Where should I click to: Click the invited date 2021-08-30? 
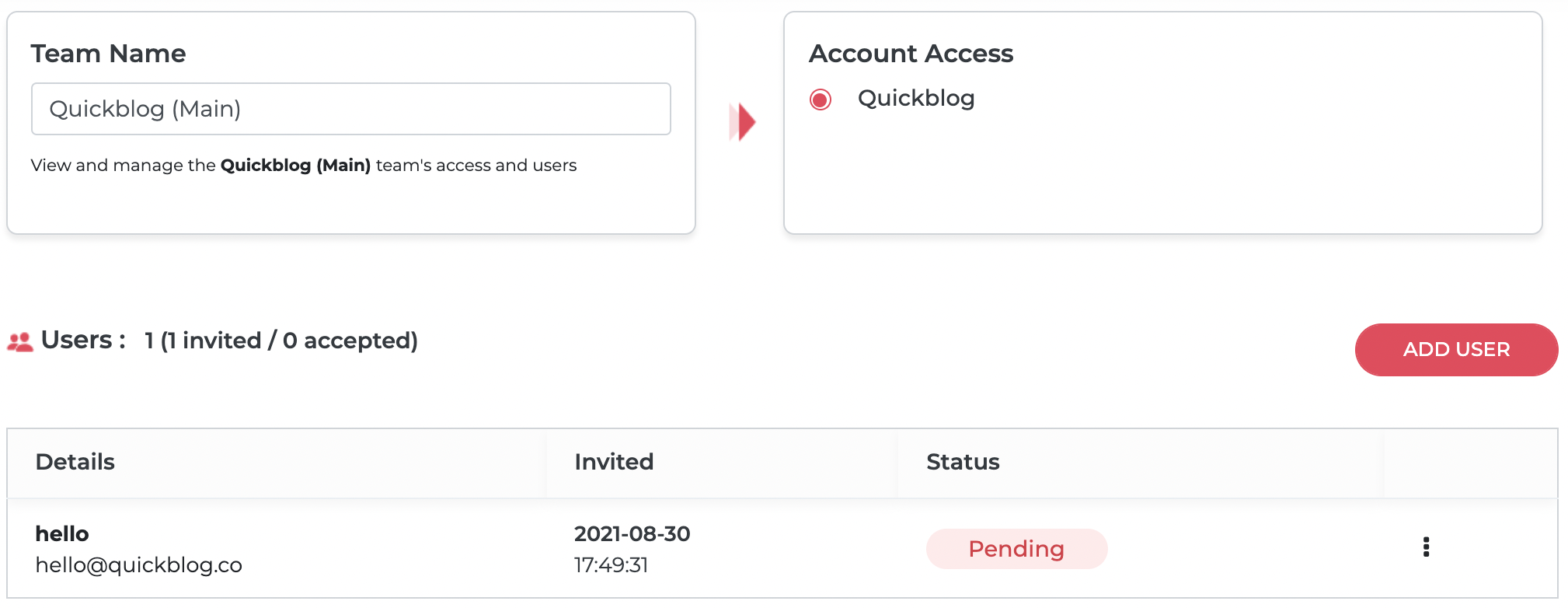coord(632,534)
